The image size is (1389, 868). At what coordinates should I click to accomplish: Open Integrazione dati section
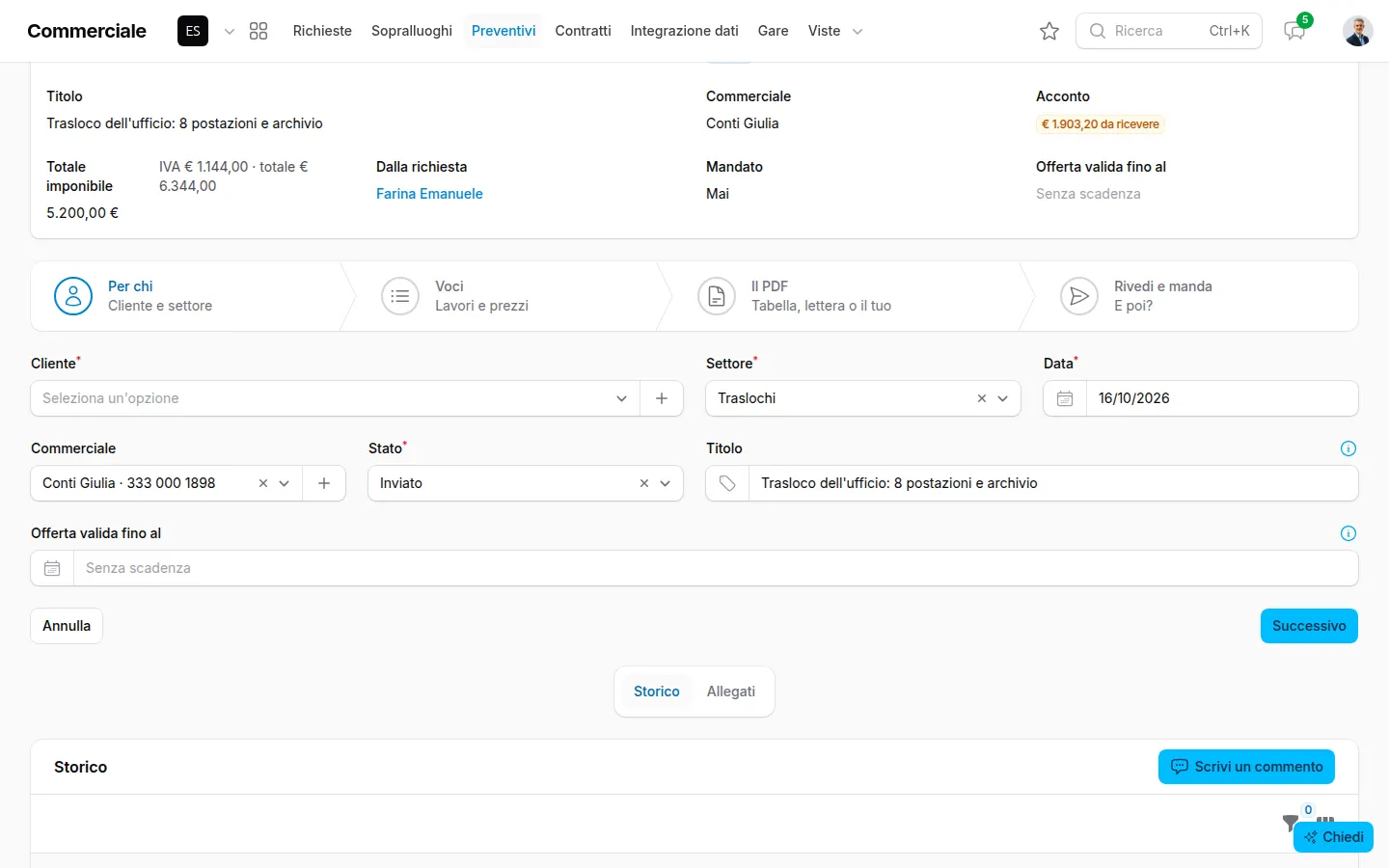685,31
